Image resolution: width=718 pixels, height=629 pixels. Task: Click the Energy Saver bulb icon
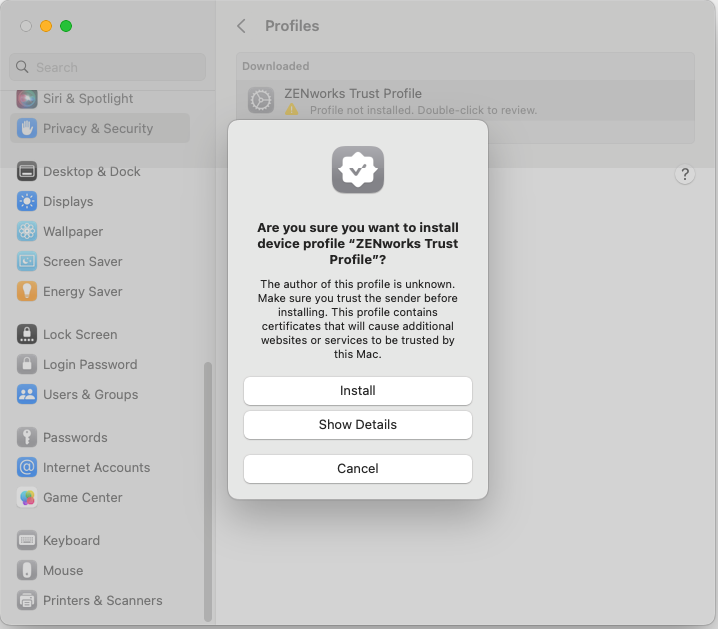point(27,292)
